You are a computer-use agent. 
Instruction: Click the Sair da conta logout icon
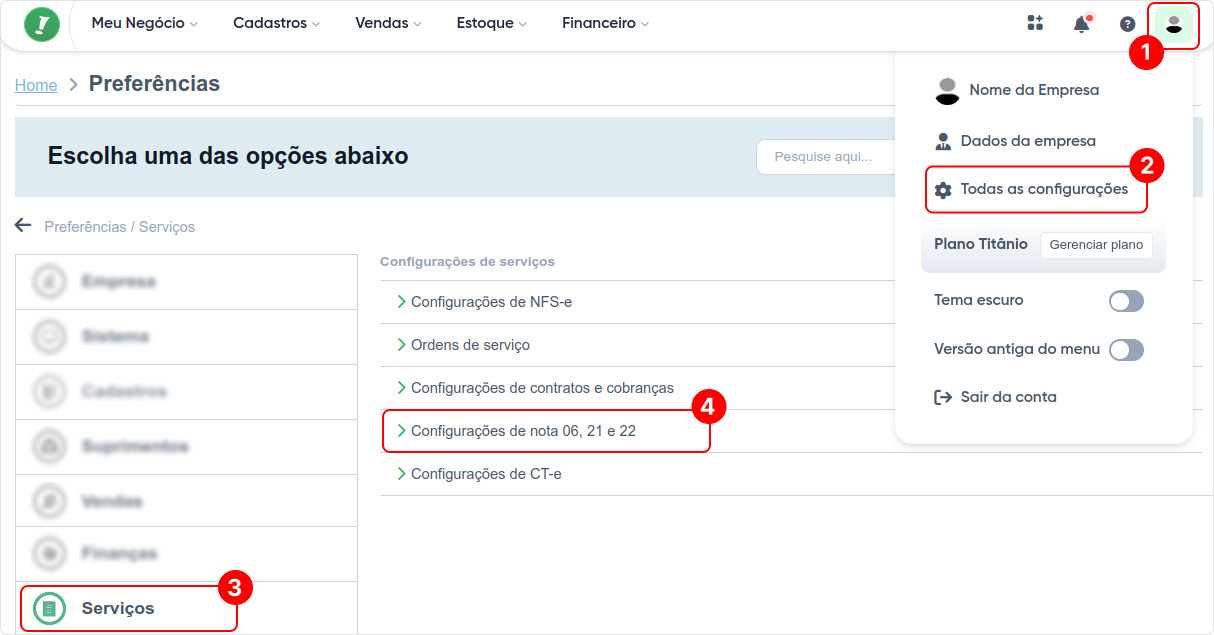(942, 397)
